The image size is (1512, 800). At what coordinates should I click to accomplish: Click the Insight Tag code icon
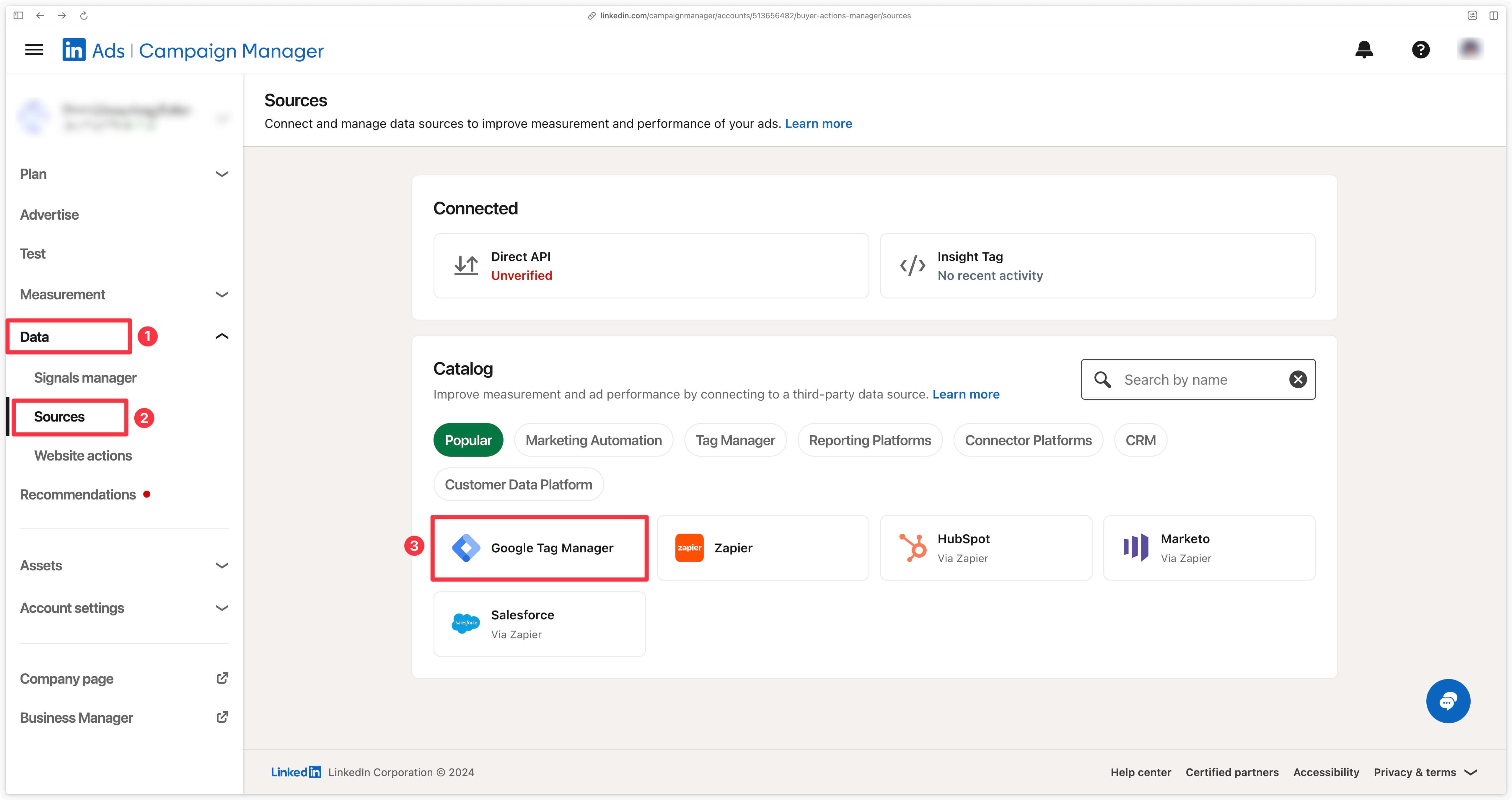click(913, 266)
